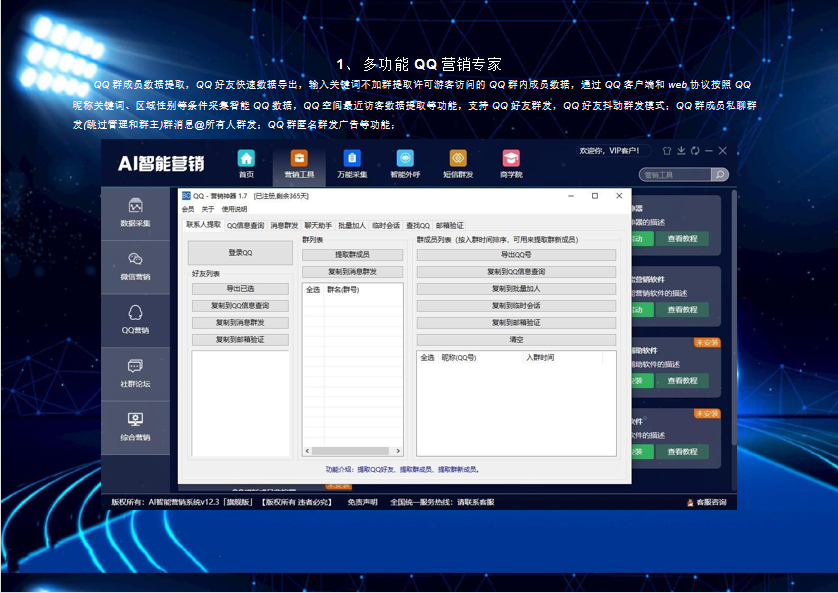
Task: Click 复制到QQ信息查询 under 好友列表
Action: tap(240, 306)
